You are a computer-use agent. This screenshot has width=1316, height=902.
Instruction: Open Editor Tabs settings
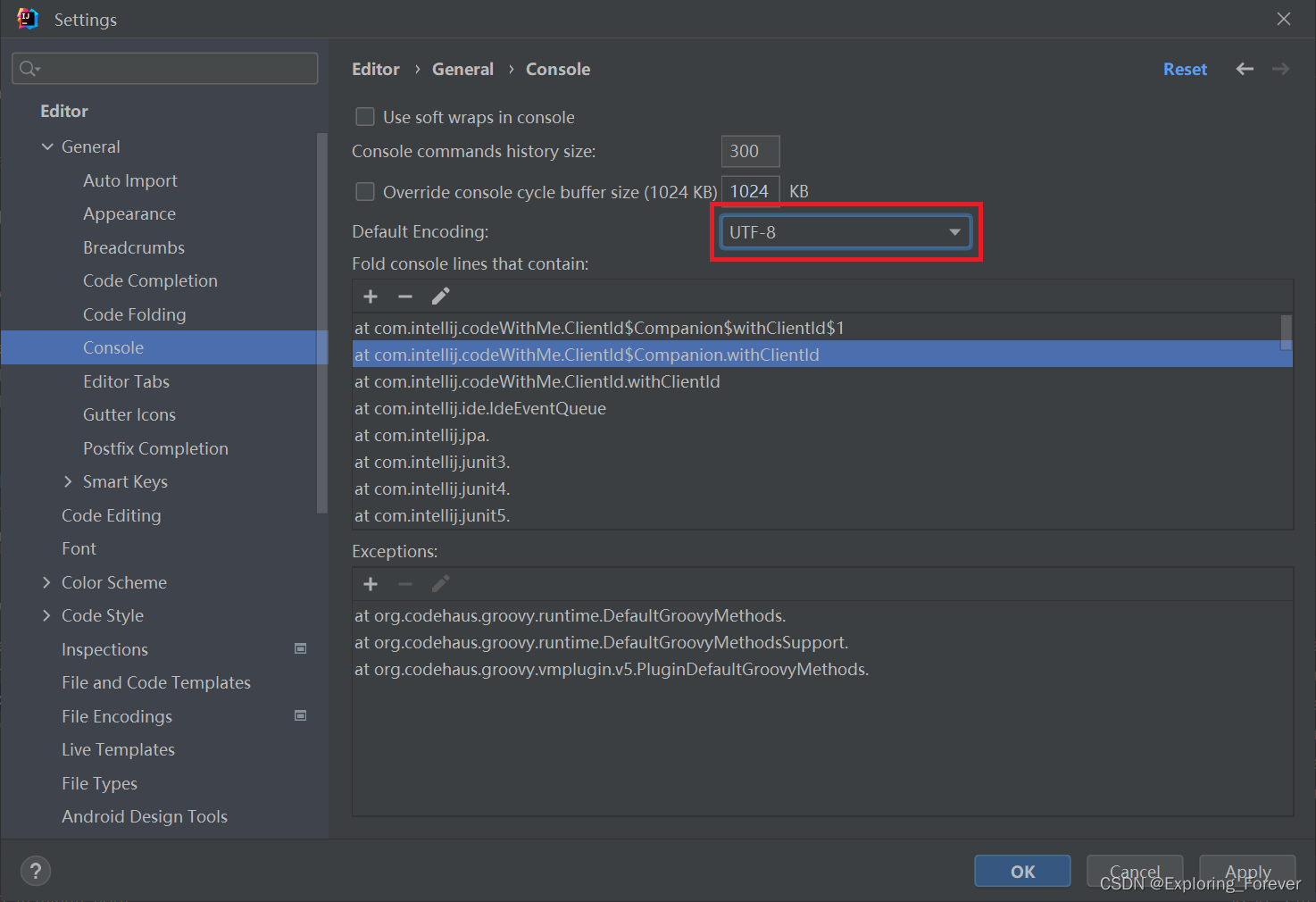tap(126, 381)
